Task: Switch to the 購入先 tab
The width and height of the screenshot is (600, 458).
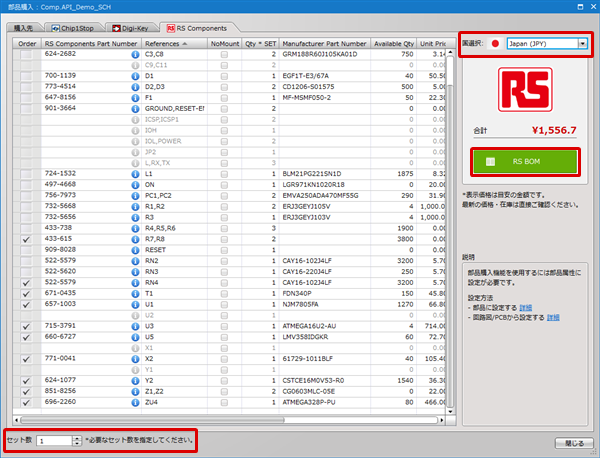Action: [x=24, y=28]
